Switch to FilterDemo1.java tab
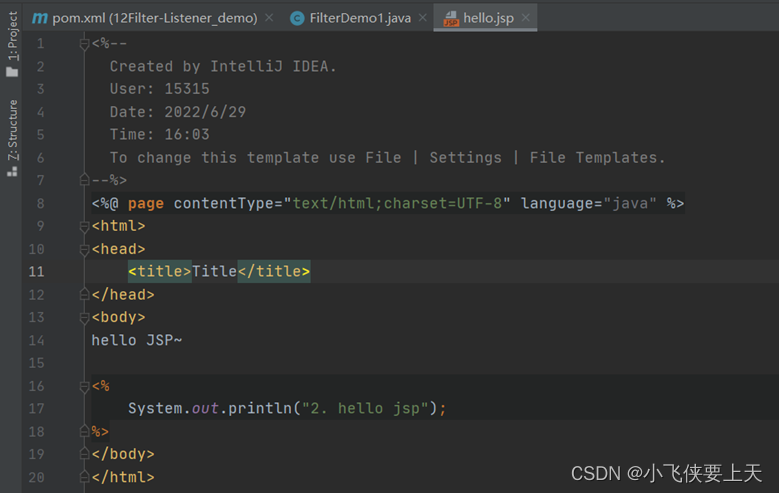The width and height of the screenshot is (779, 493). coord(360,18)
